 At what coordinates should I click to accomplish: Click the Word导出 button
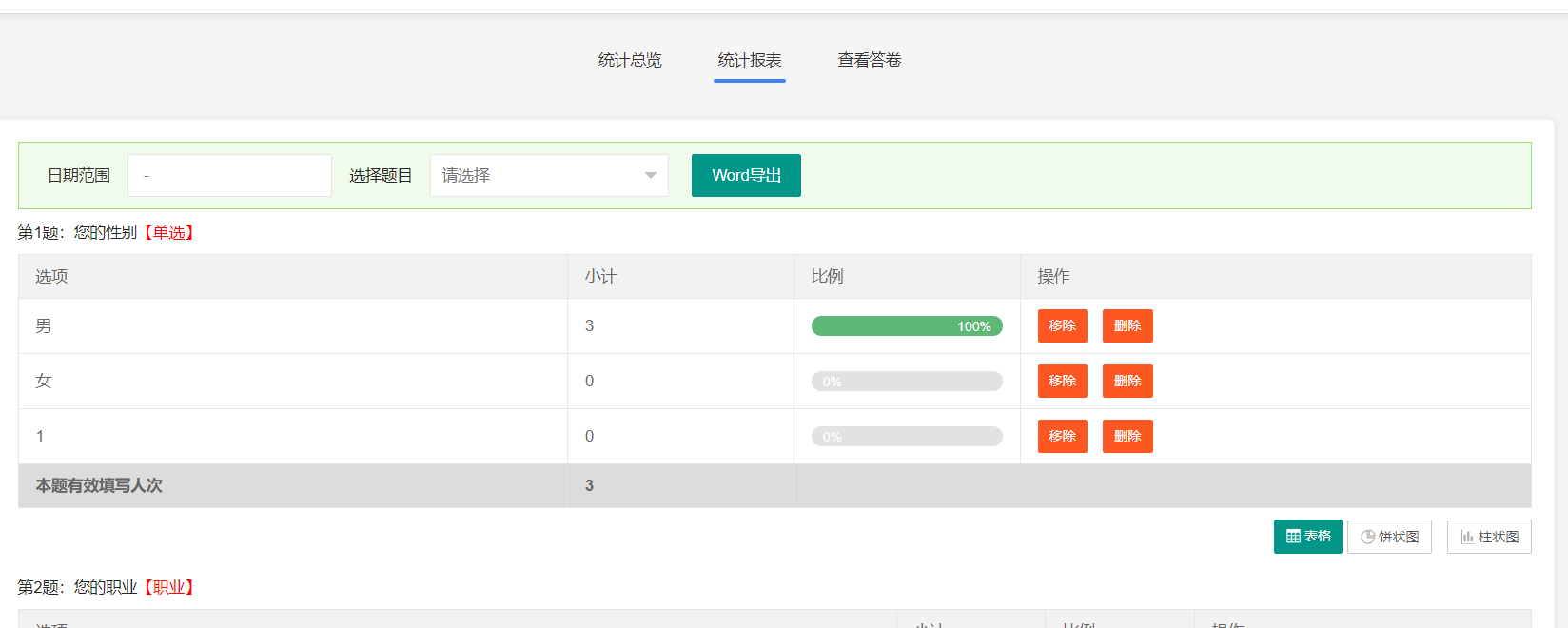click(746, 176)
